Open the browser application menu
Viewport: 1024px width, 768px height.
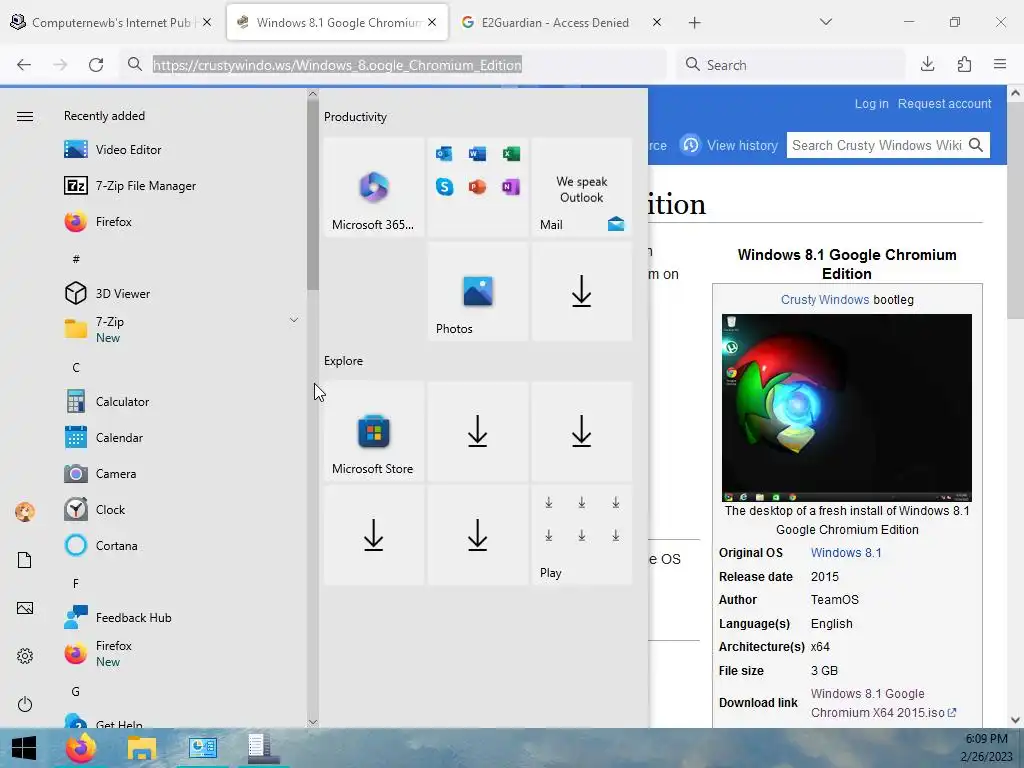pyautogui.click(x=1000, y=64)
